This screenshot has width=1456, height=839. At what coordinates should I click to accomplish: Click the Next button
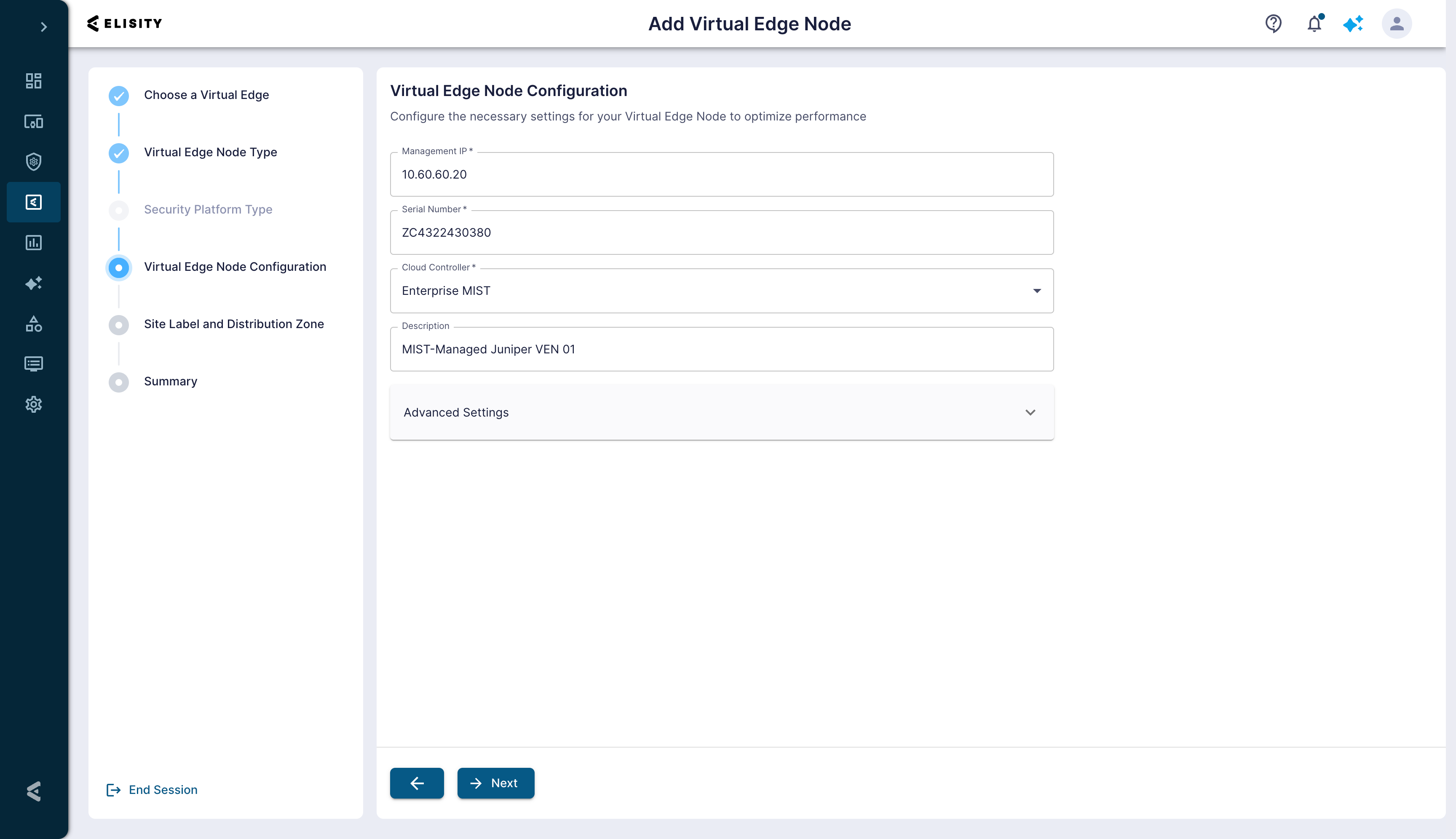point(496,783)
